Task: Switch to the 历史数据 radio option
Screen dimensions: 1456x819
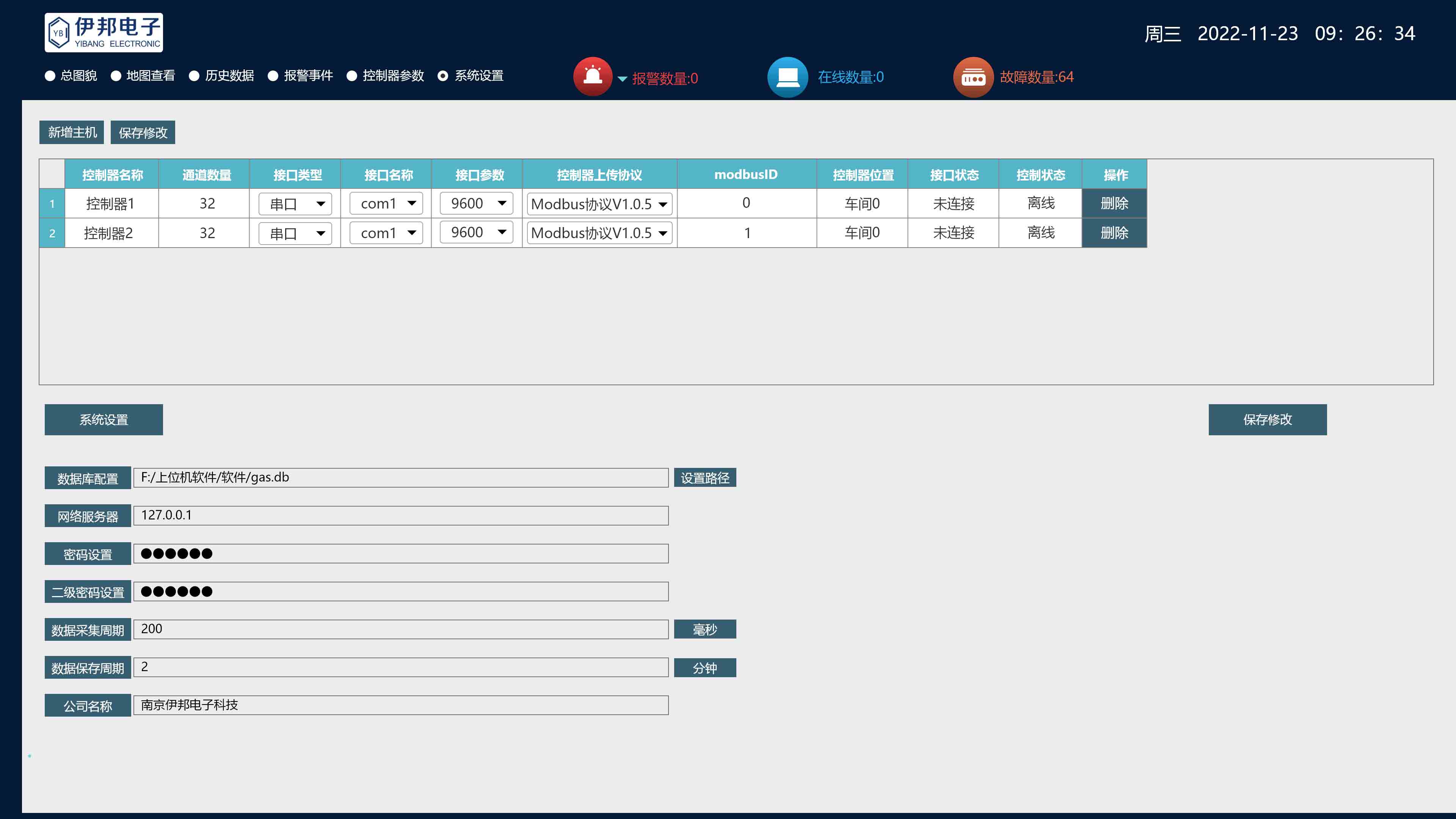Action: (195, 76)
